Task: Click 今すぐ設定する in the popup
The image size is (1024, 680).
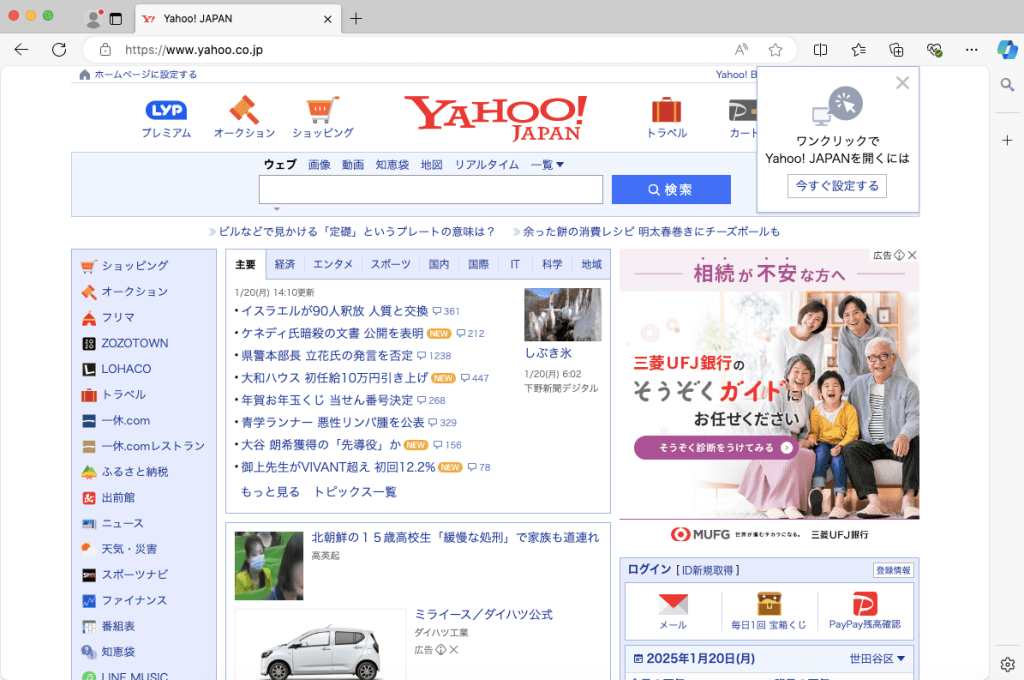Action: (837, 186)
